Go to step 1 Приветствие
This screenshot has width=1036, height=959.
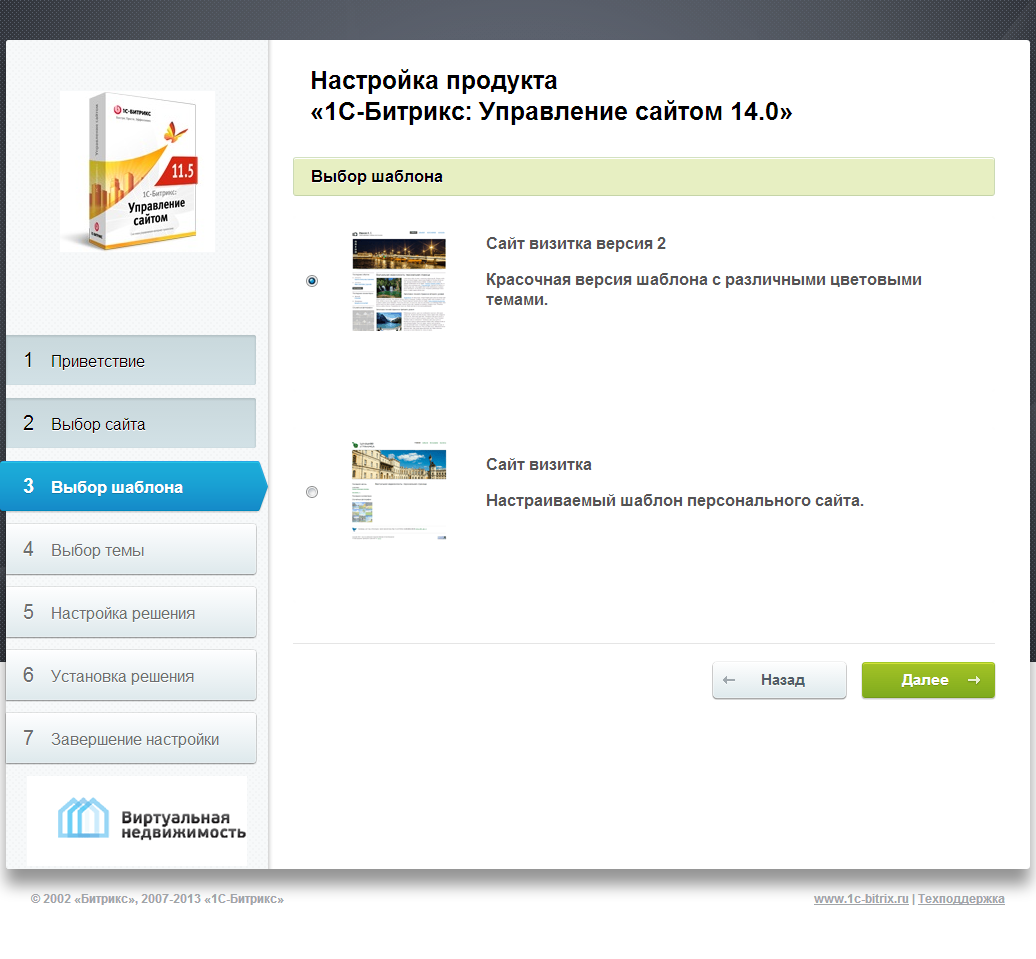point(131,361)
